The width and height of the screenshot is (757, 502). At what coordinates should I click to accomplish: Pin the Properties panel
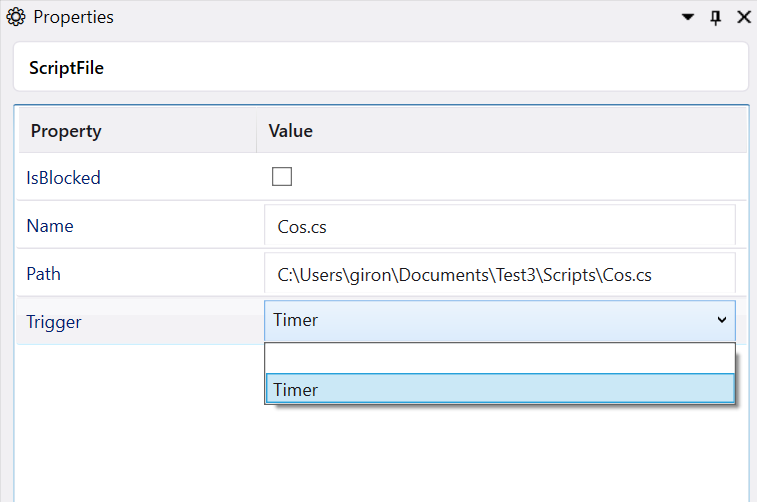(715, 17)
